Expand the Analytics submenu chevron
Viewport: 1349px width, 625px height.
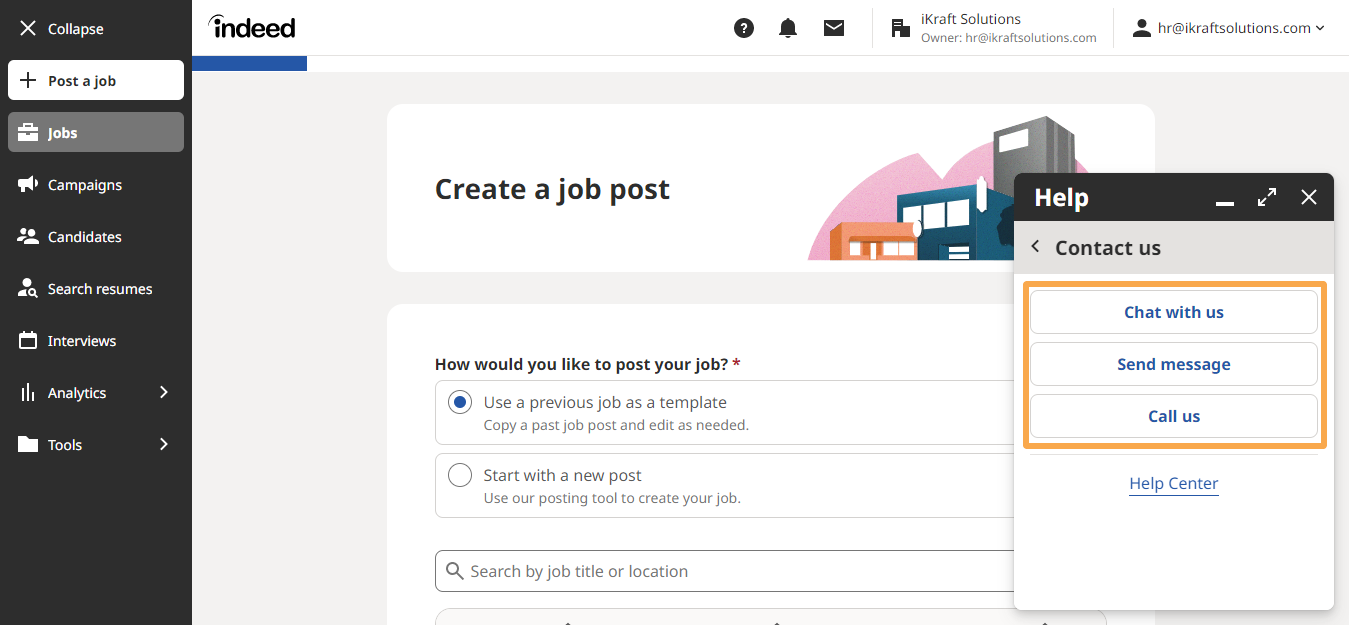164,392
